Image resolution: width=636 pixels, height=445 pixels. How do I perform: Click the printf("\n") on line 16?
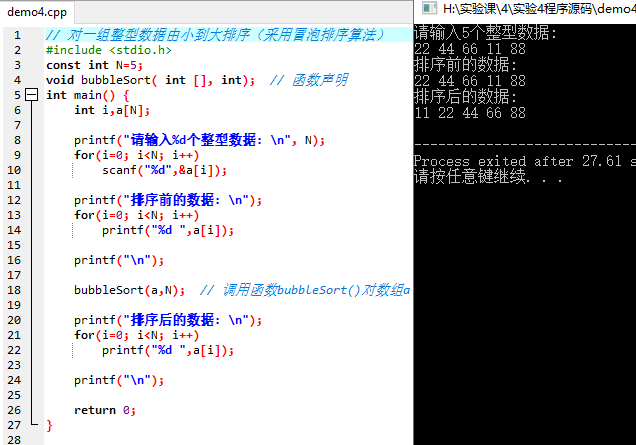click(119, 260)
